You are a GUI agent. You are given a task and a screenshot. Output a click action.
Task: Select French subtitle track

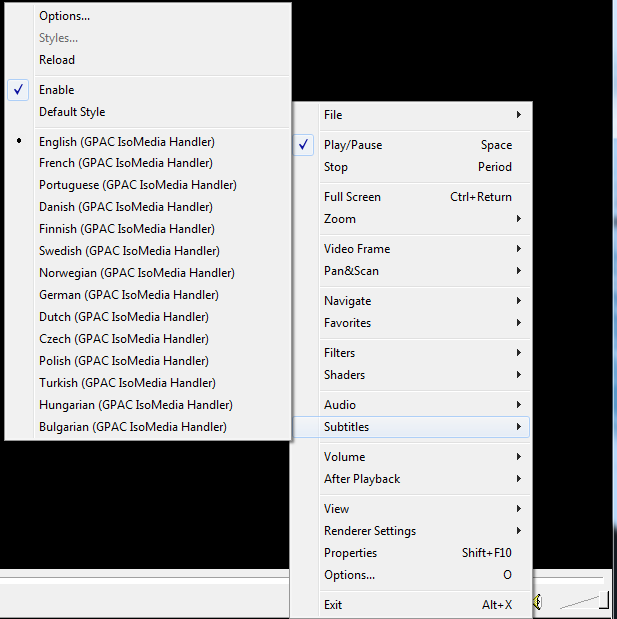point(148,163)
